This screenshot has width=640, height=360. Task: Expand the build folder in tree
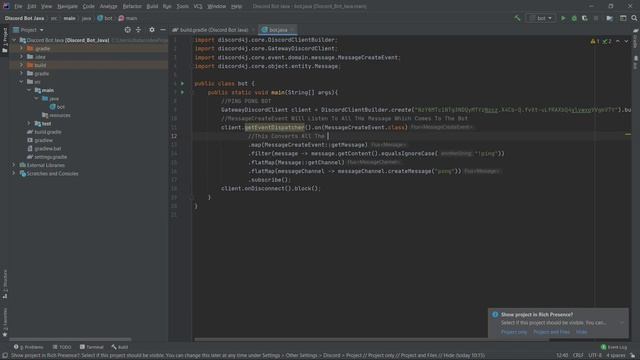pyautogui.click(x=21, y=65)
